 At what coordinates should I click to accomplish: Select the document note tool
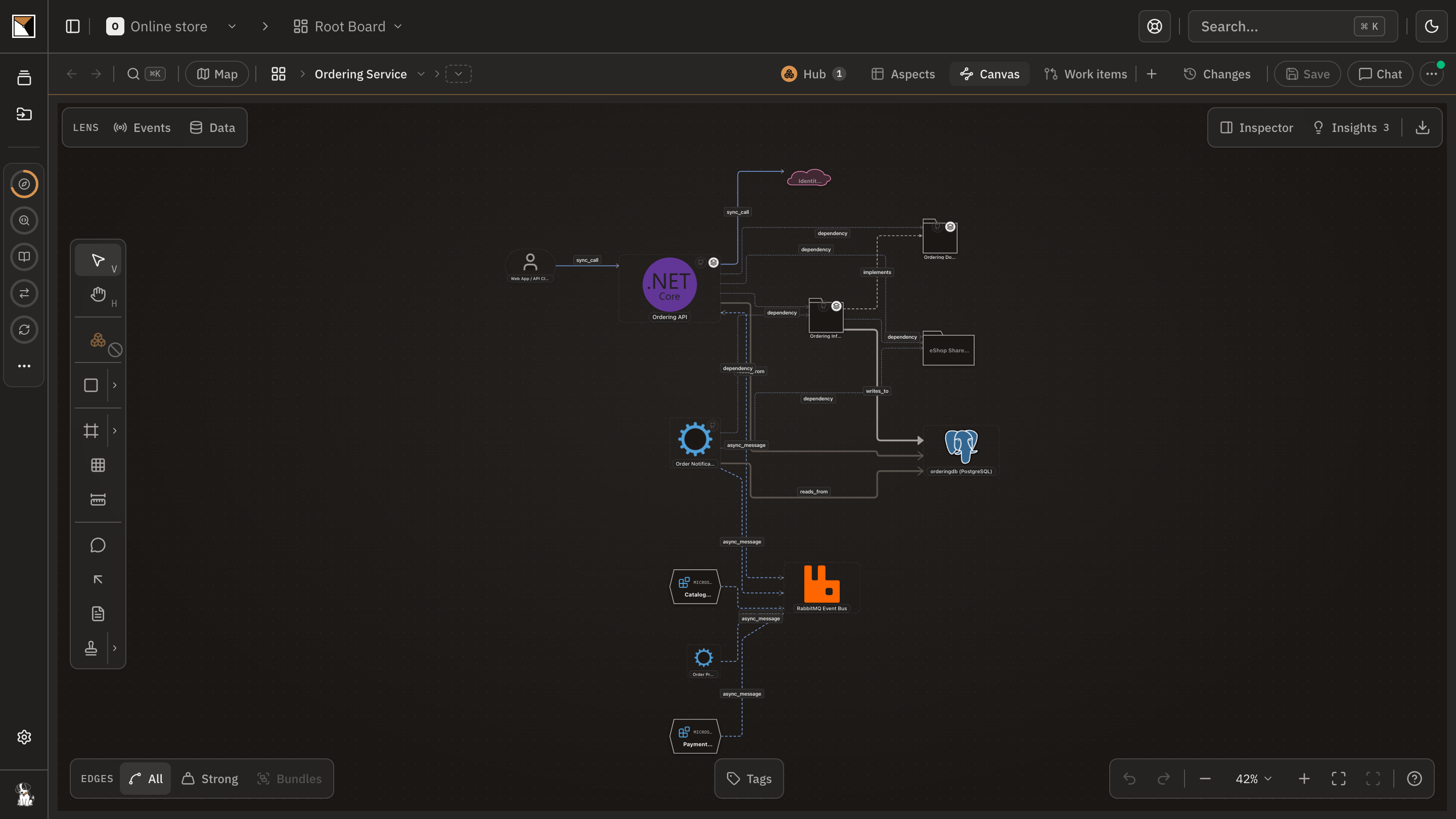pos(99,614)
